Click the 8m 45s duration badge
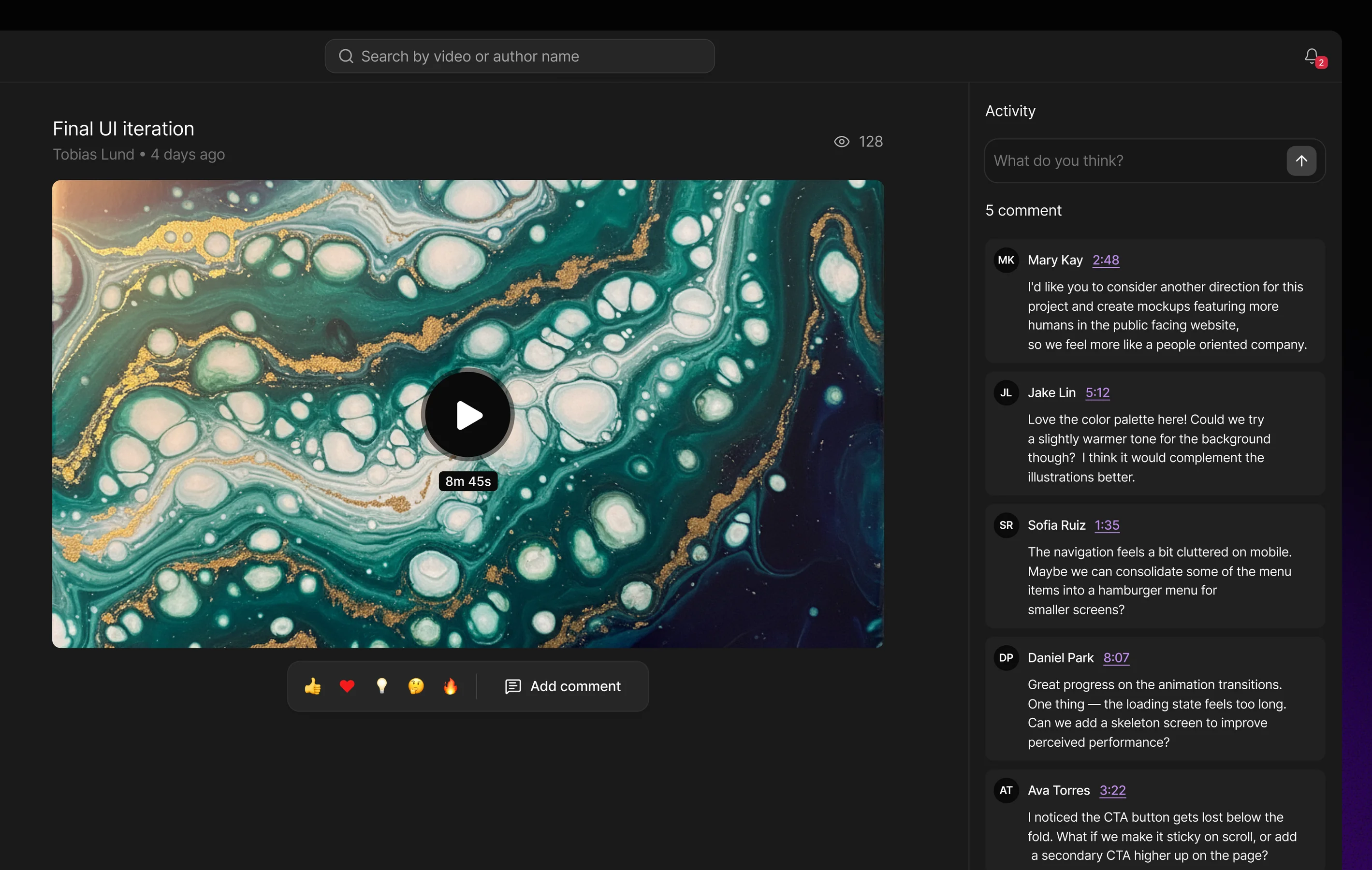Viewport: 1372px width, 870px height. [x=468, y=481]
